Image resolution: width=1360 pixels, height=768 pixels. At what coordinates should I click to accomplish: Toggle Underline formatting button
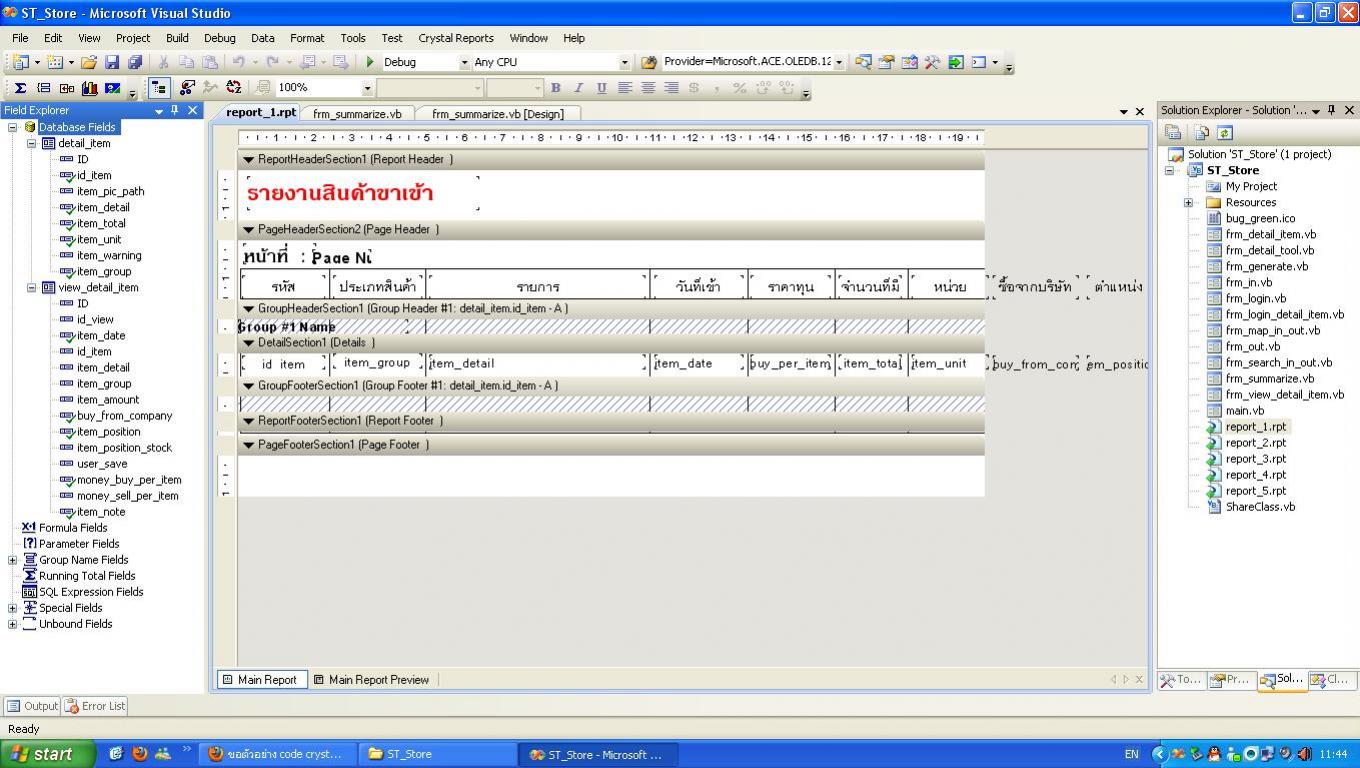601,88
